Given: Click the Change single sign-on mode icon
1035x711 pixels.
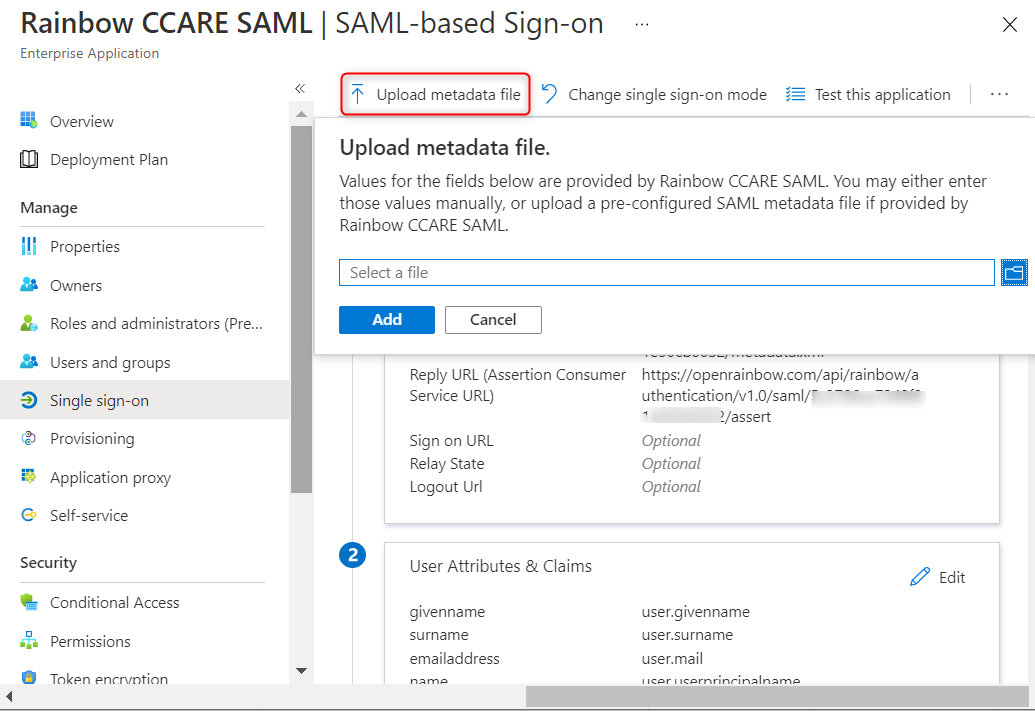Looking at the screenshot, I should coord(550,94).
